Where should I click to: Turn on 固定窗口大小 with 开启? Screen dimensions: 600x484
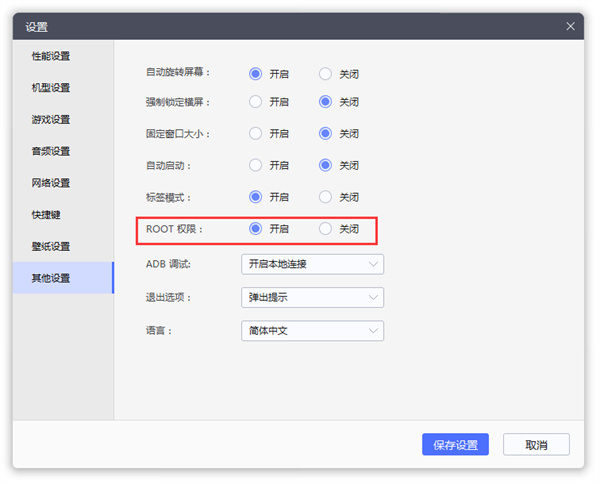pyautogui.click(x=256, y=133)
